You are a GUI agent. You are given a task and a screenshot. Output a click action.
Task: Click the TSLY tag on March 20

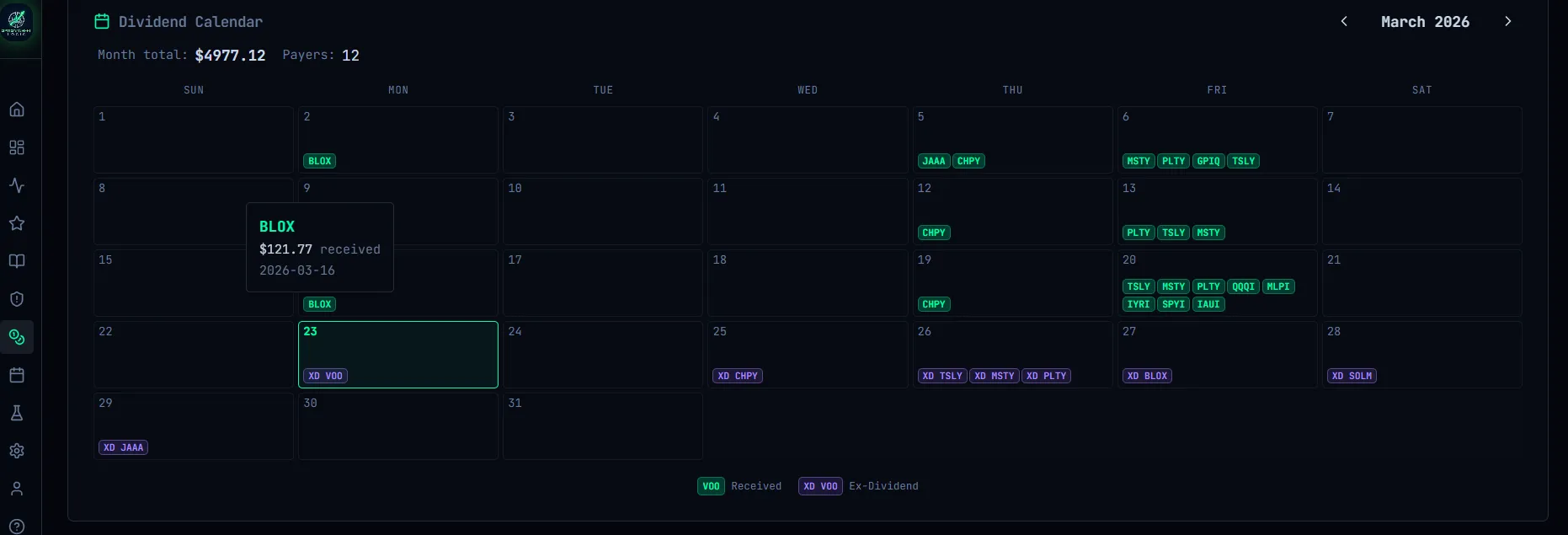tap(1139, 286)
